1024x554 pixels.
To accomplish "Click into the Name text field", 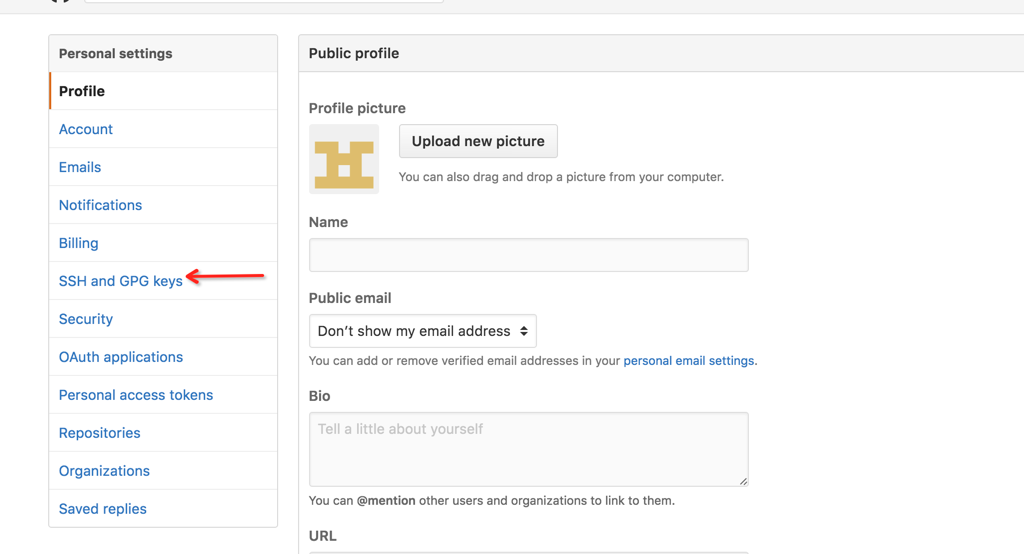I will 528,255.
